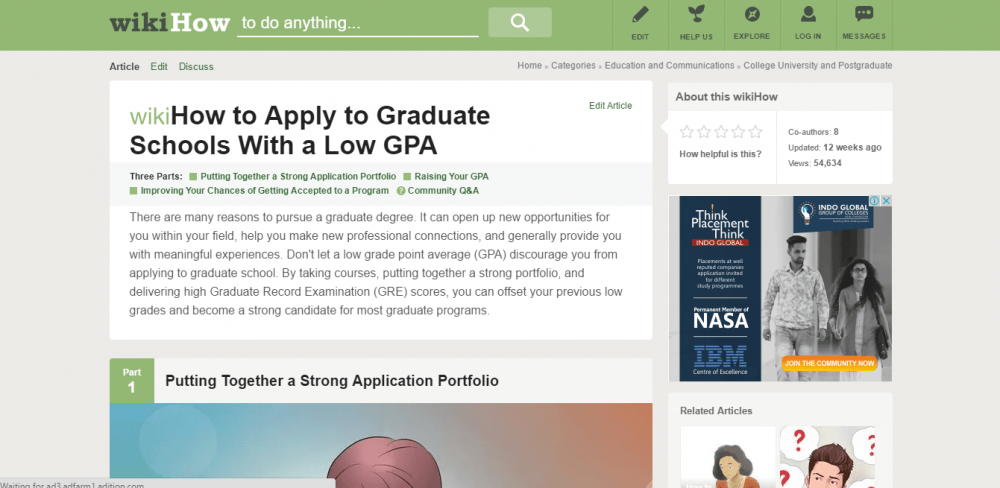Click the ad info icon
The image size is (1000, 488).
coord(874,201)
